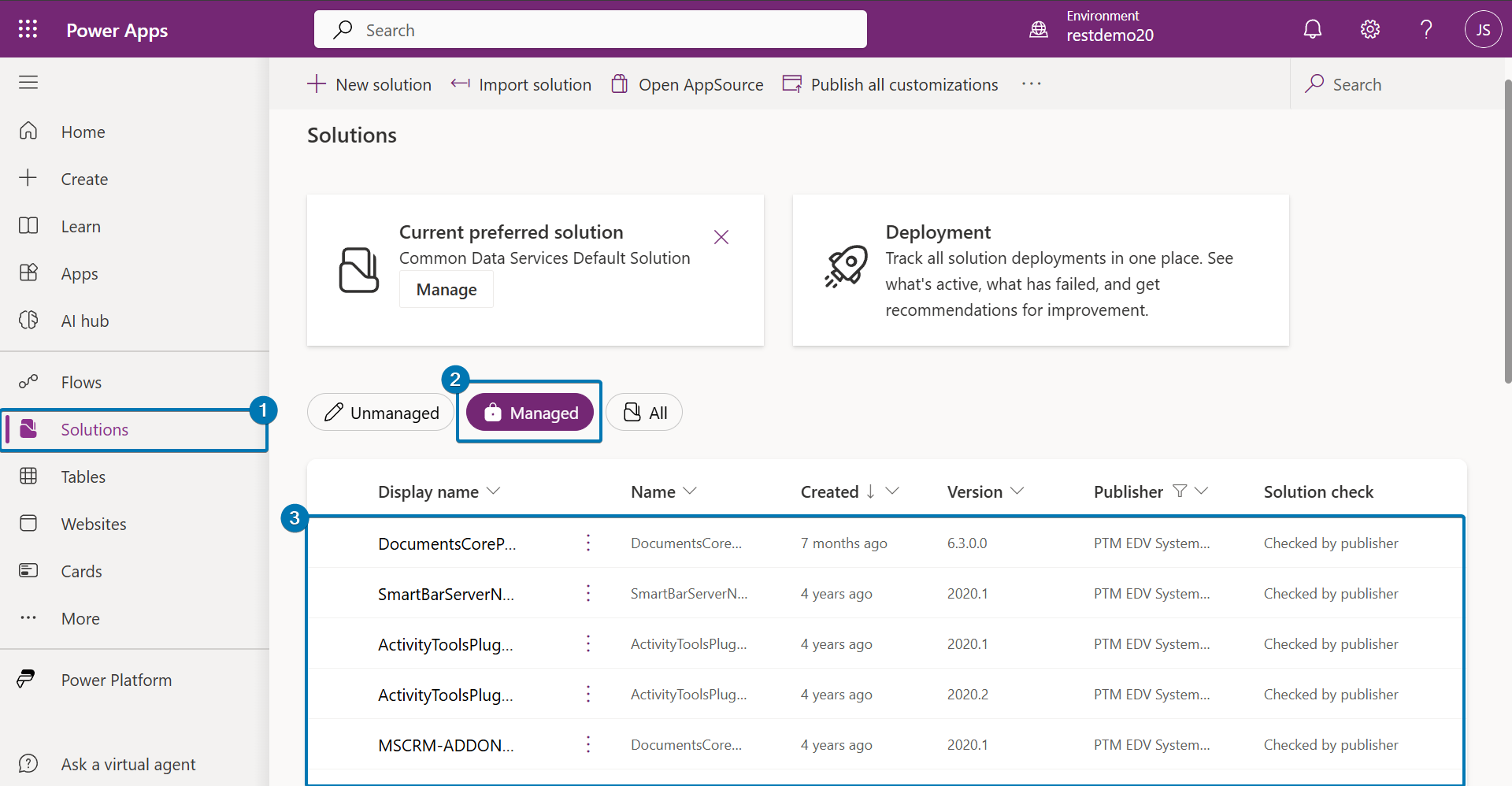Select the Managed solutions filter

tap(530, 413)
